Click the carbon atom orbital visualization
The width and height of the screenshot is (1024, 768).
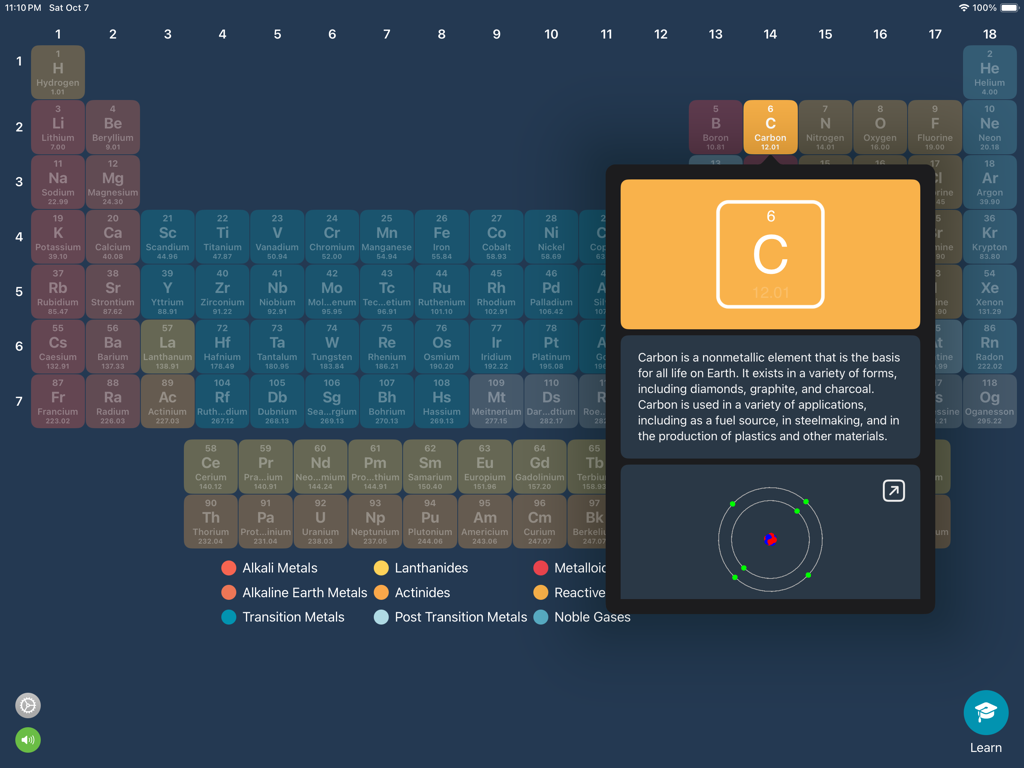pos(770,540)
